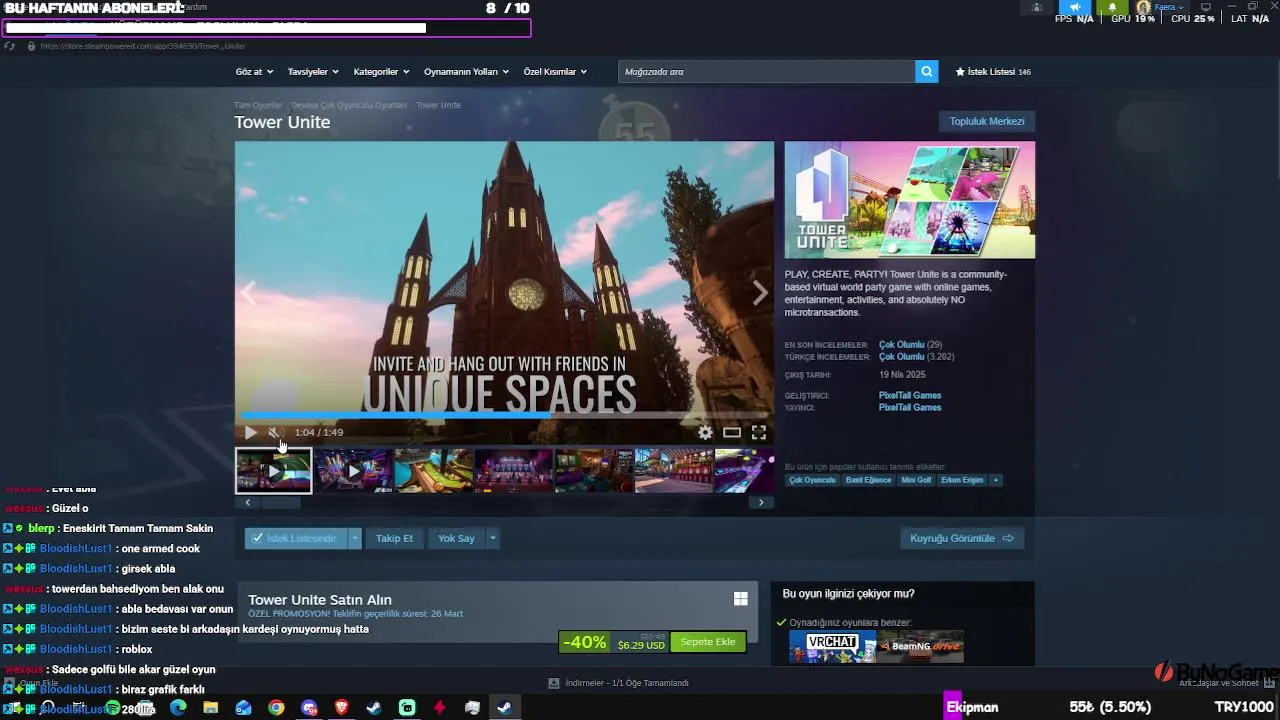Open Steam announcements megaphone icon
Screen dimensions: 1280x720
click(1075, 7)
